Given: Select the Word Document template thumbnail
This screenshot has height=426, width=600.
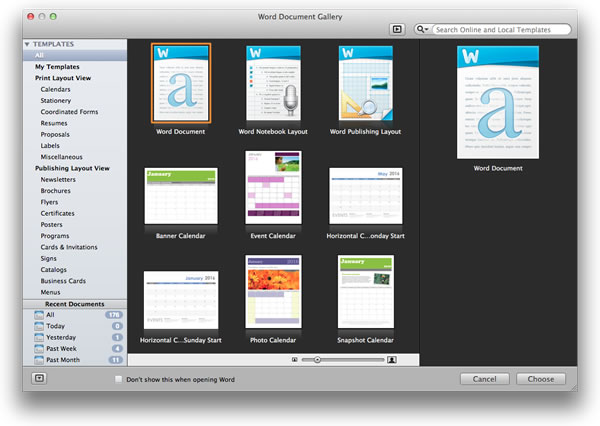Looking at the screenshot, I should tap(181, 83).
